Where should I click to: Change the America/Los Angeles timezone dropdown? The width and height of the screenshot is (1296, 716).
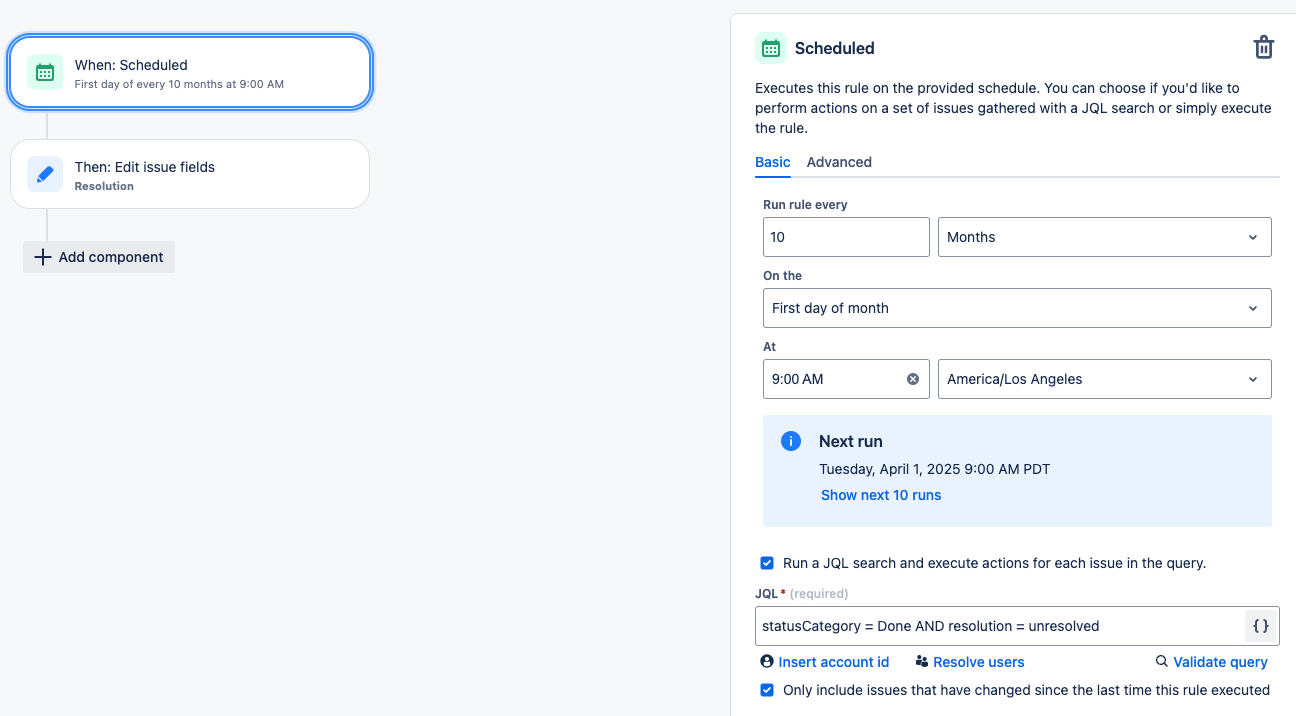[x=1104, y=379]
